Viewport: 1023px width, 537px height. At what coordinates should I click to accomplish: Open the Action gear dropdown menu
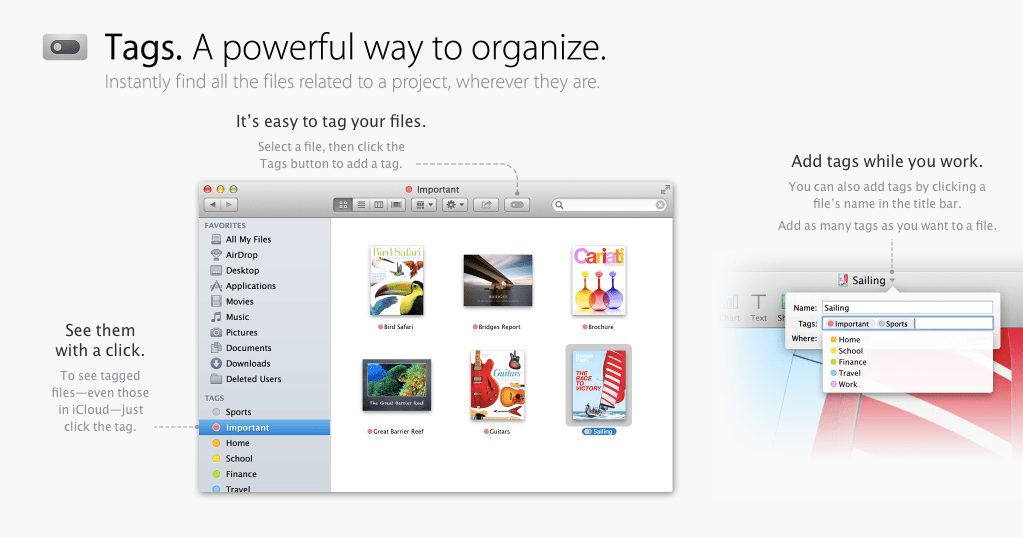455,205
